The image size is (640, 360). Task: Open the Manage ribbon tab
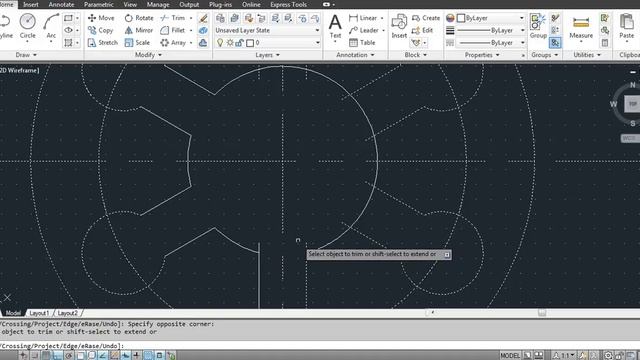[158, 4]
